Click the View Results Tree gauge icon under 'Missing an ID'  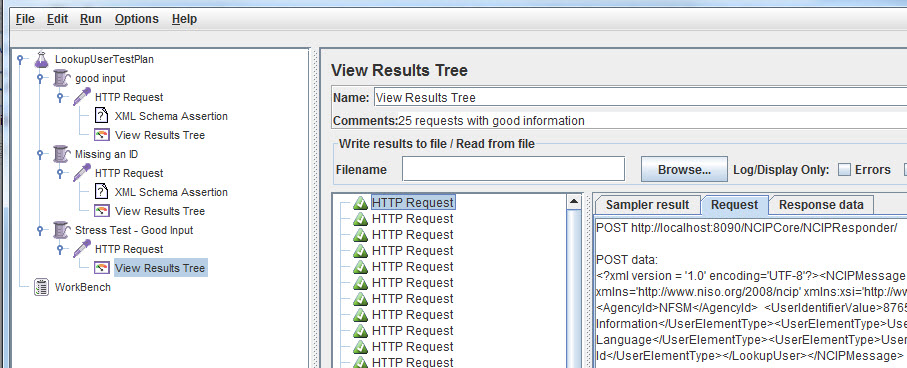[x=101, y=211]
